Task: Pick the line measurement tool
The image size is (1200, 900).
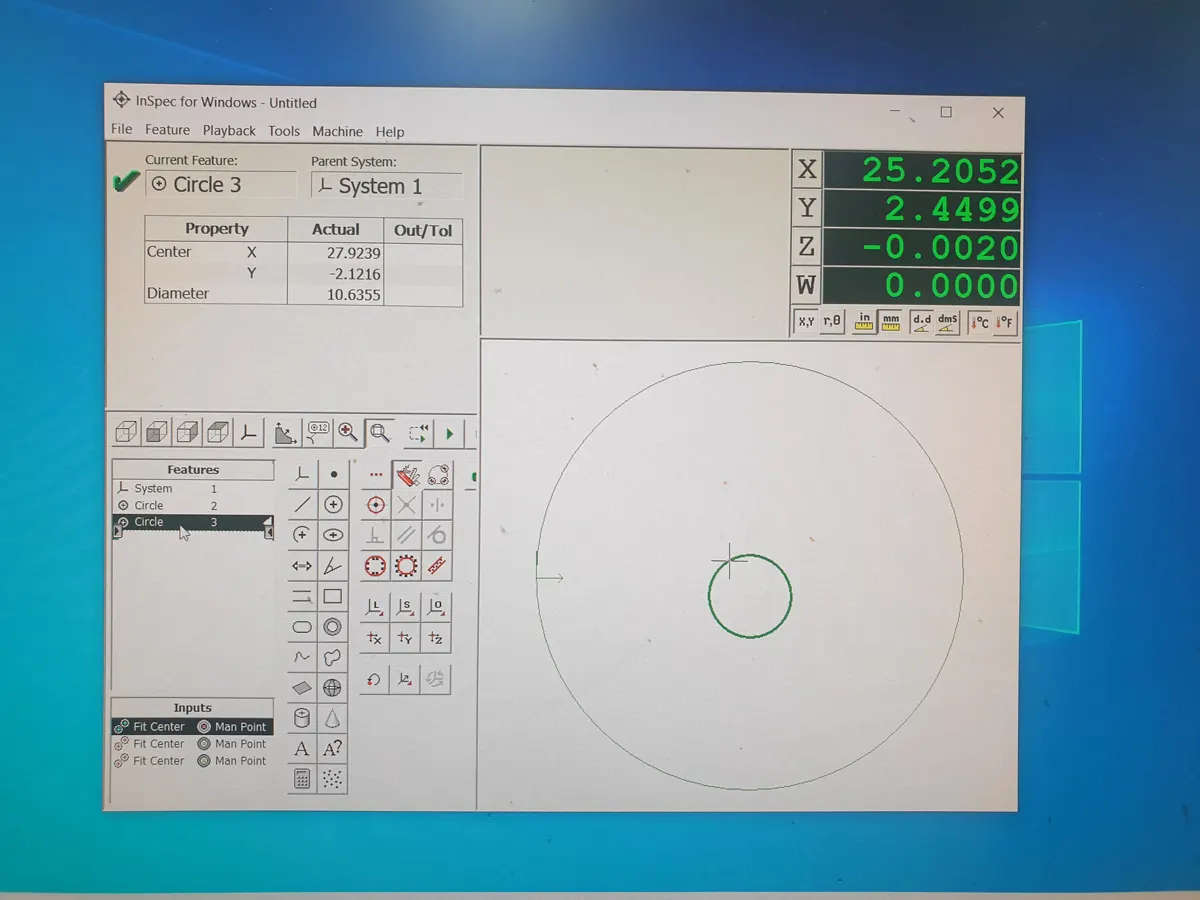Action: click(302, 505)
